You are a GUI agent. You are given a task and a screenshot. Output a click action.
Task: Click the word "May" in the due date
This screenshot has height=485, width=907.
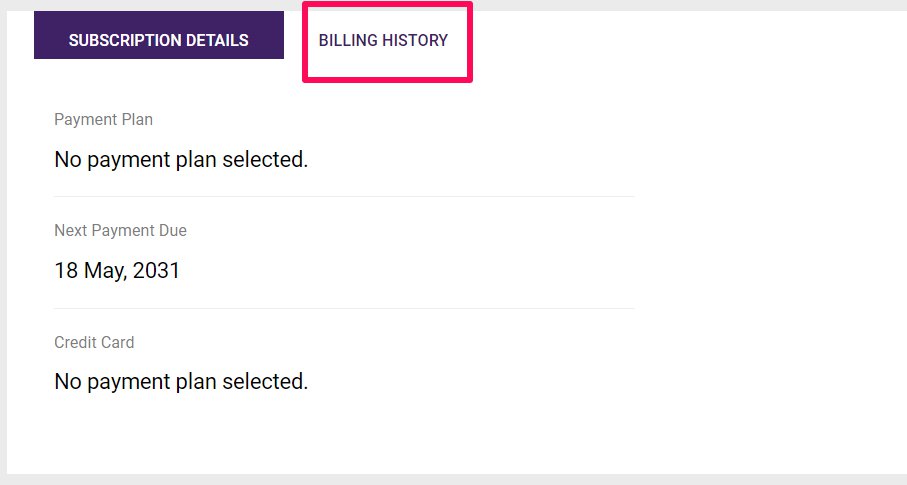[x=102, y=271]
